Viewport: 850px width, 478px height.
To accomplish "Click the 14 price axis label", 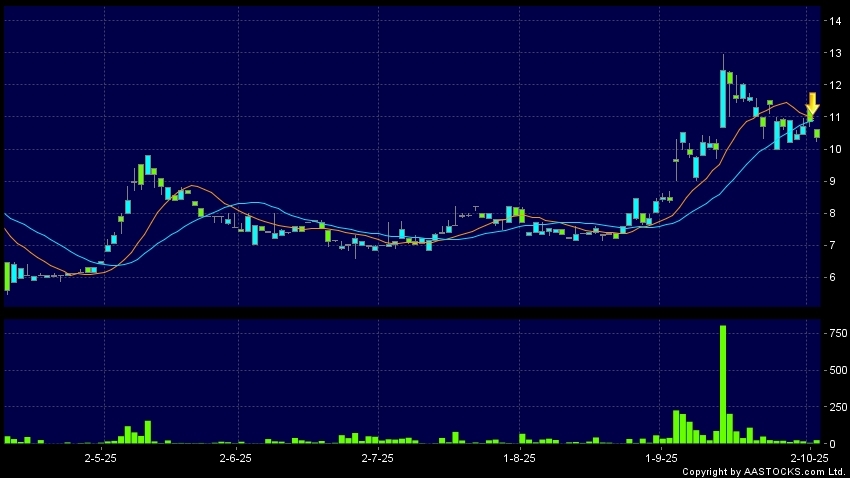I will (832, 21).
